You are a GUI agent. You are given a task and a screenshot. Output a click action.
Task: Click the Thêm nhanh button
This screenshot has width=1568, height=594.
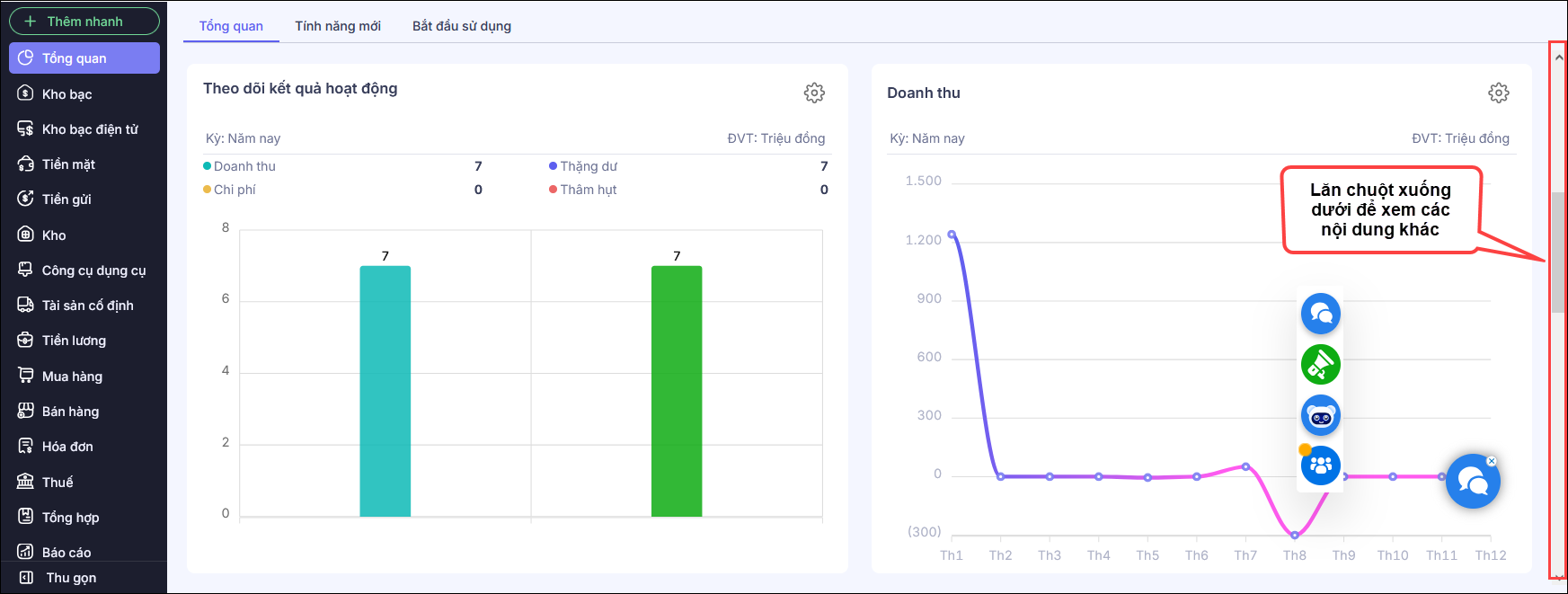(84, 22)
